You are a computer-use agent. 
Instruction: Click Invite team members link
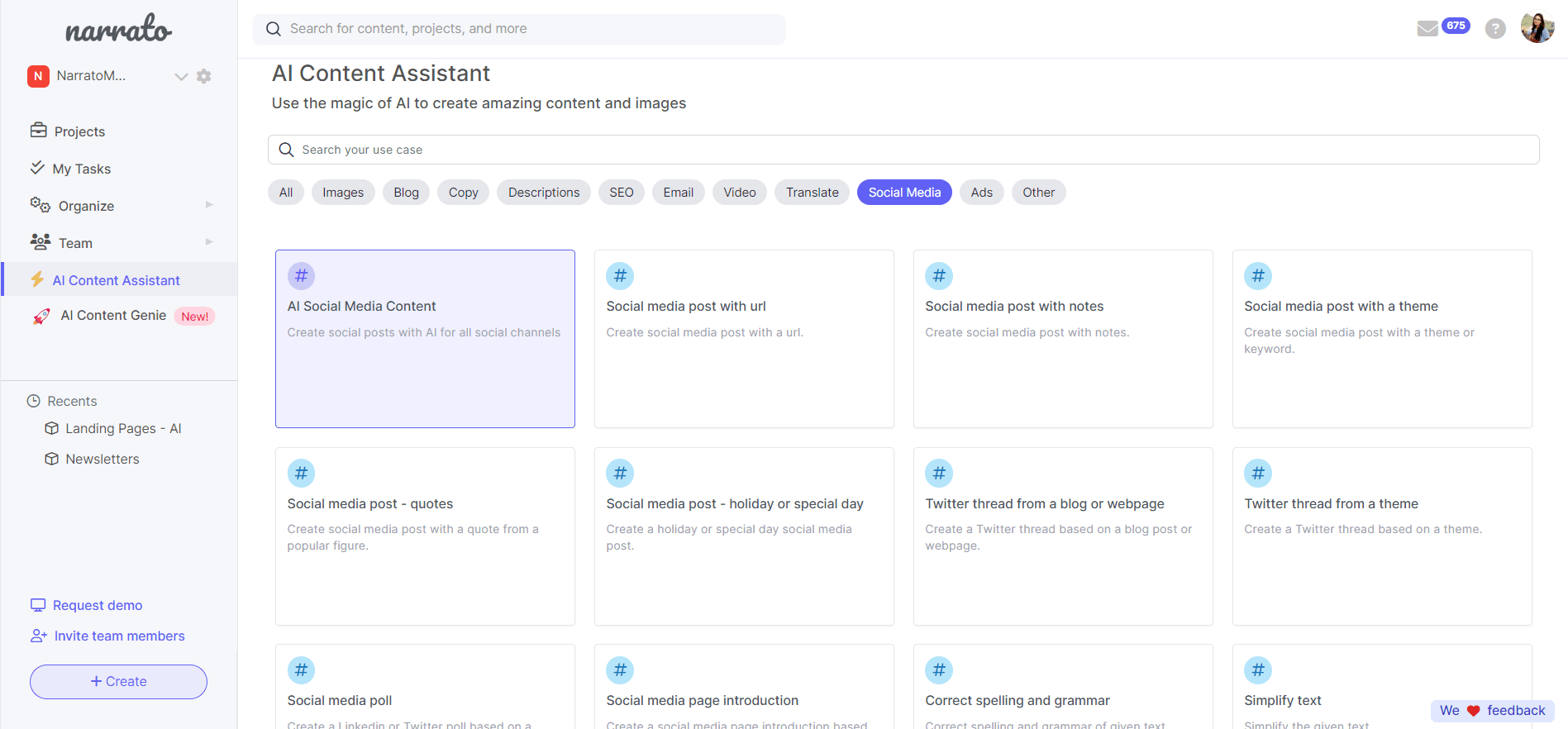pos(119,636)
